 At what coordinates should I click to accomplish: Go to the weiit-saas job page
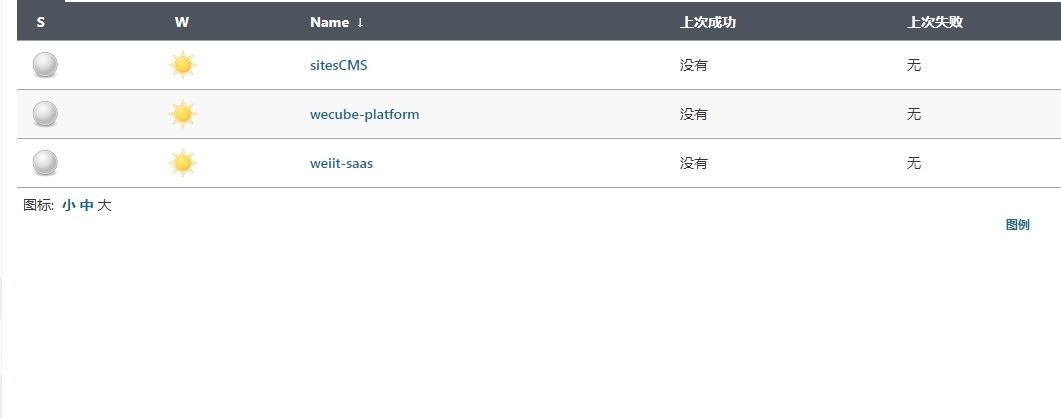point(341,164)
